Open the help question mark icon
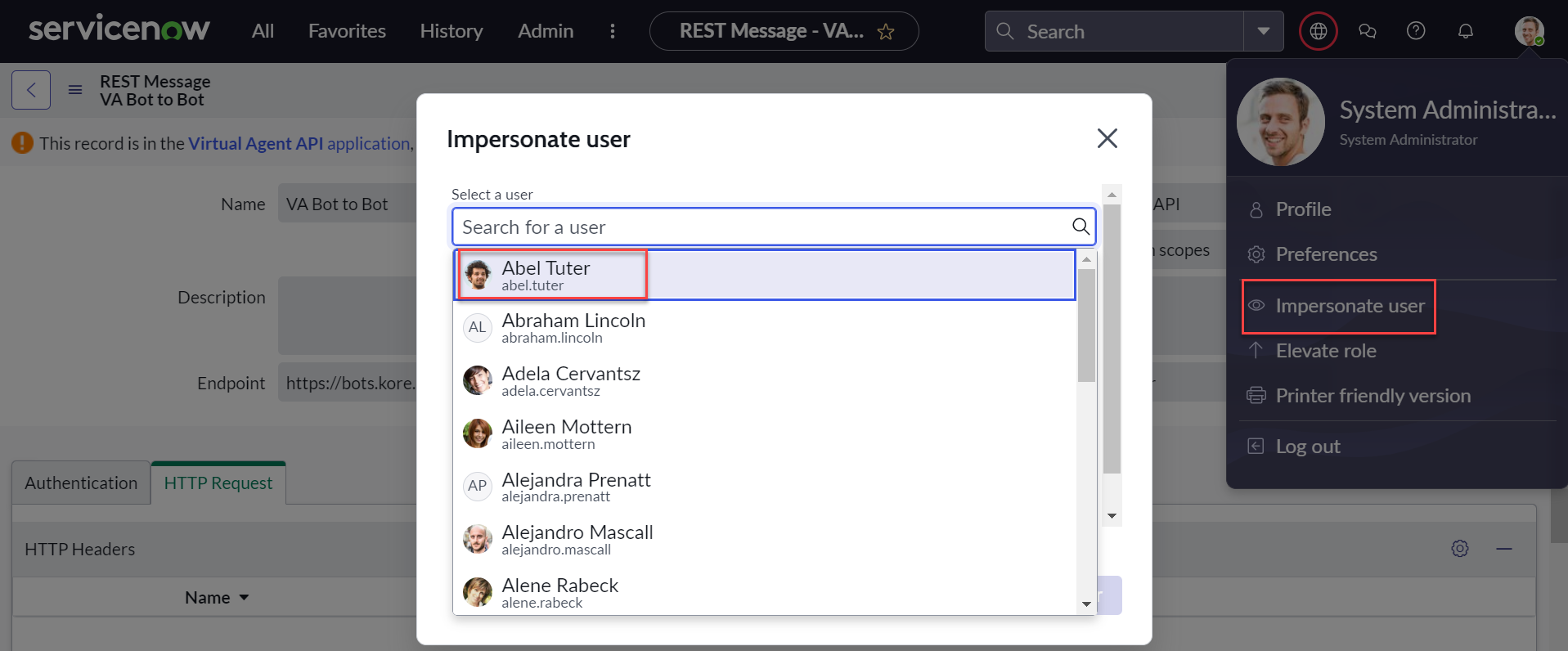 pos(1416,32)
